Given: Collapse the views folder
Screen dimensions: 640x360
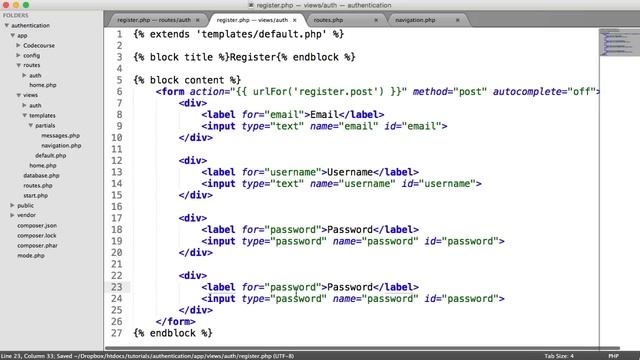Looking at the screenshot, I should point(18,95).
